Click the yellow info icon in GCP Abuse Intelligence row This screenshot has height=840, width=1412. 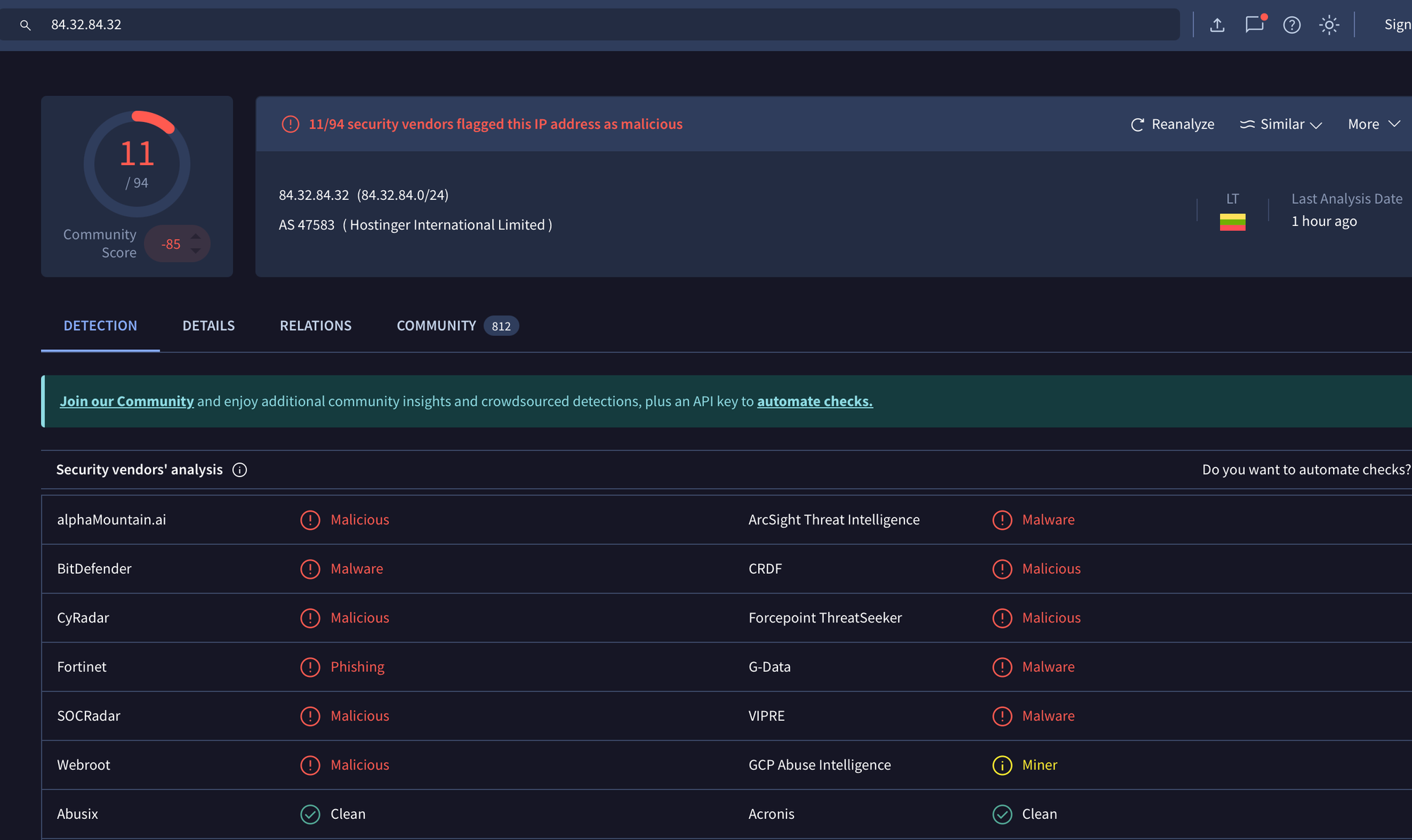point(1002,765)
